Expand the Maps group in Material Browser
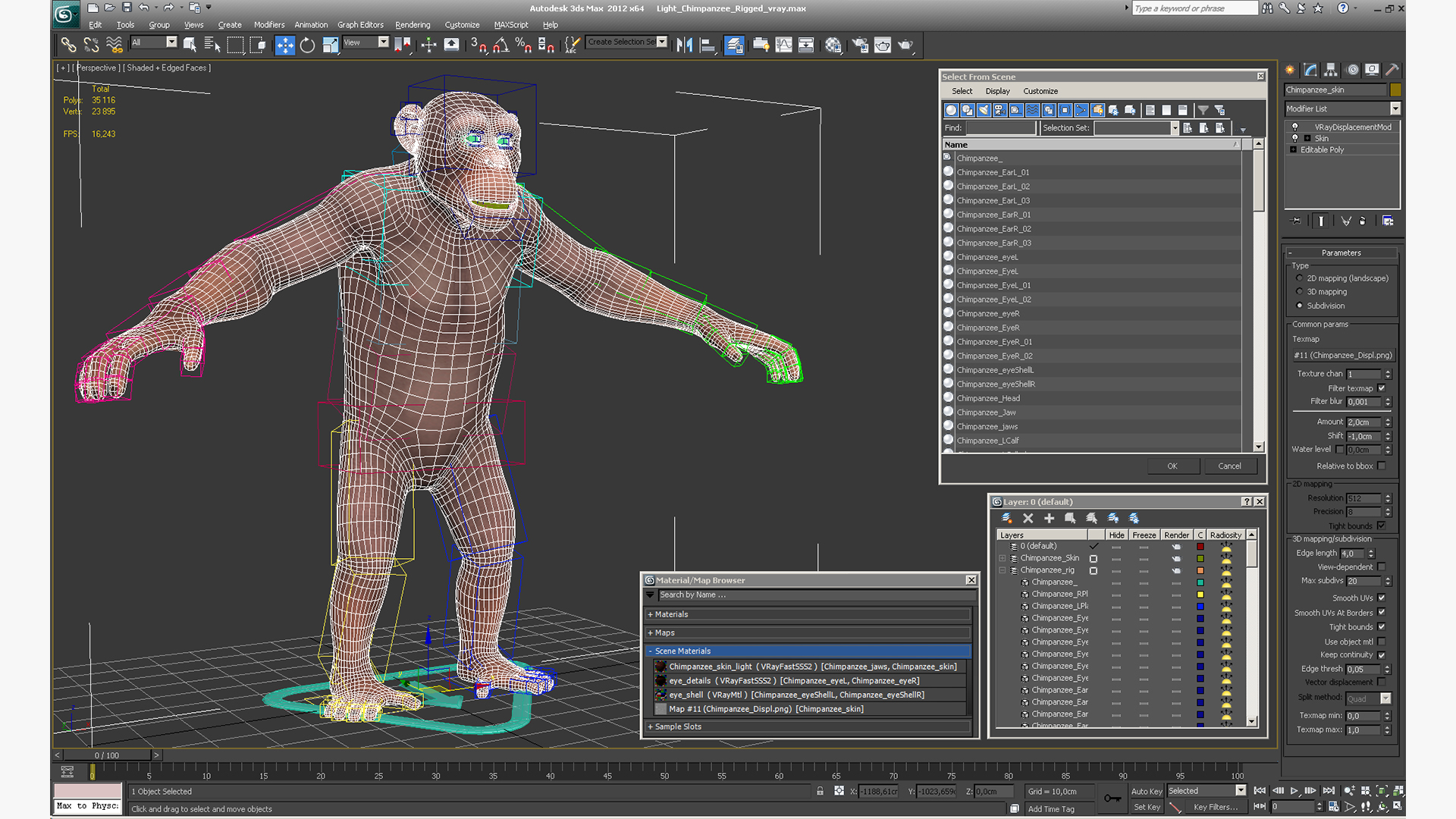The height and width of the screenshot is (819, 1456). [x=664, y=632]
